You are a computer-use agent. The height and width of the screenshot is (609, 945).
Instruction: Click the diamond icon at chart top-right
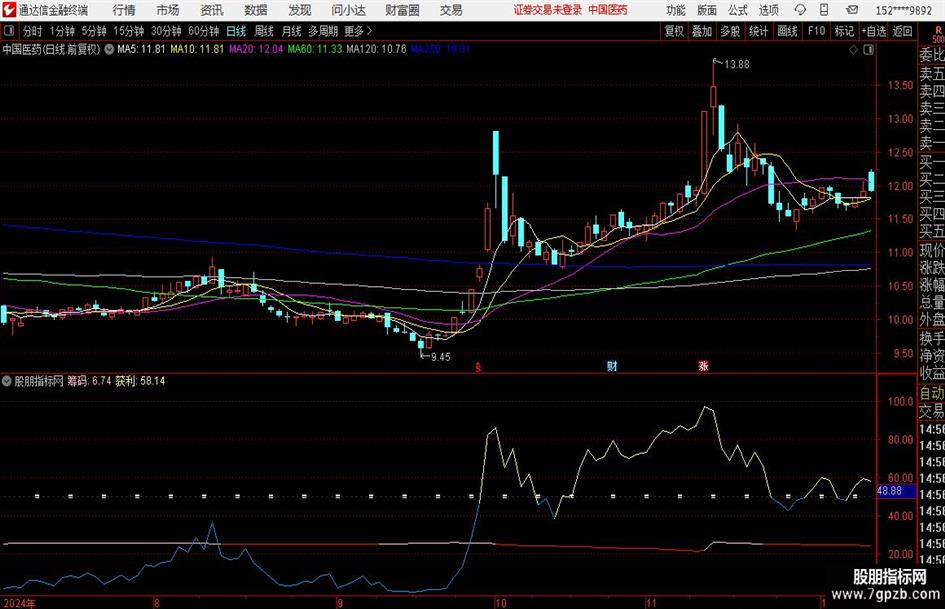853,50
